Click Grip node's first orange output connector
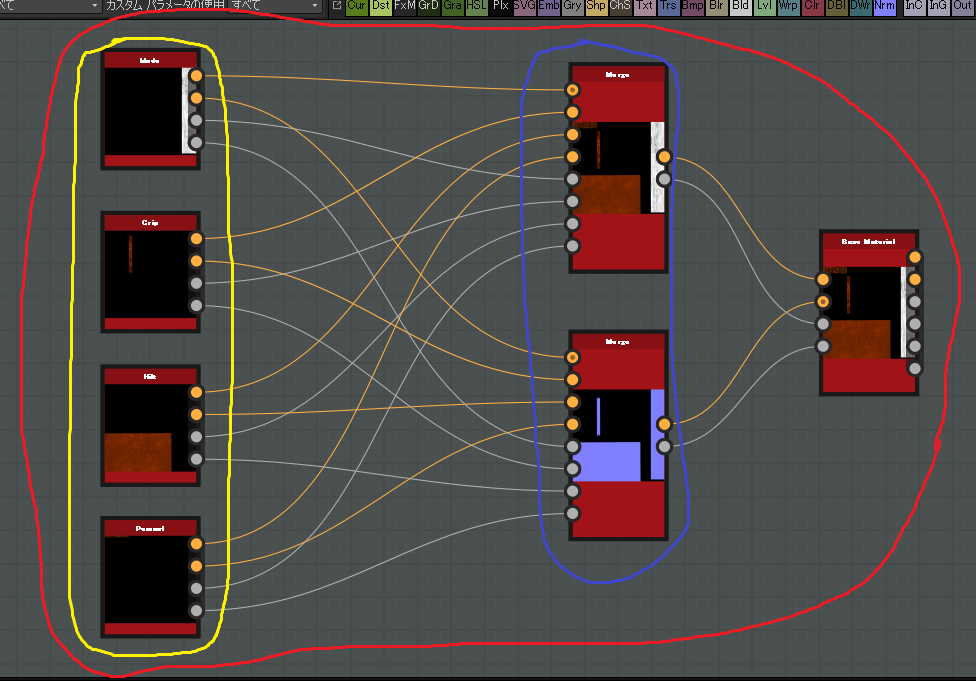The height and width of the screenshot is (681, 976). (x=196, y=238)
